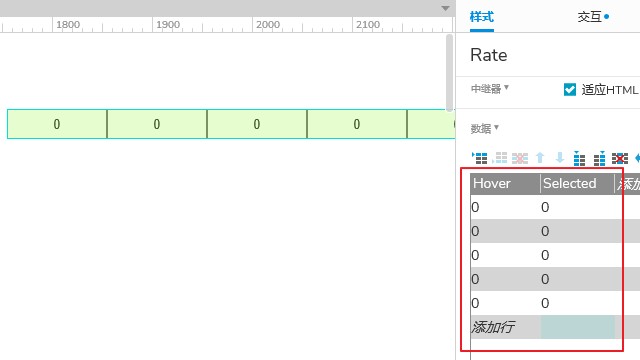
Task: Click the insert column right icon
Action: click(599, 158)
